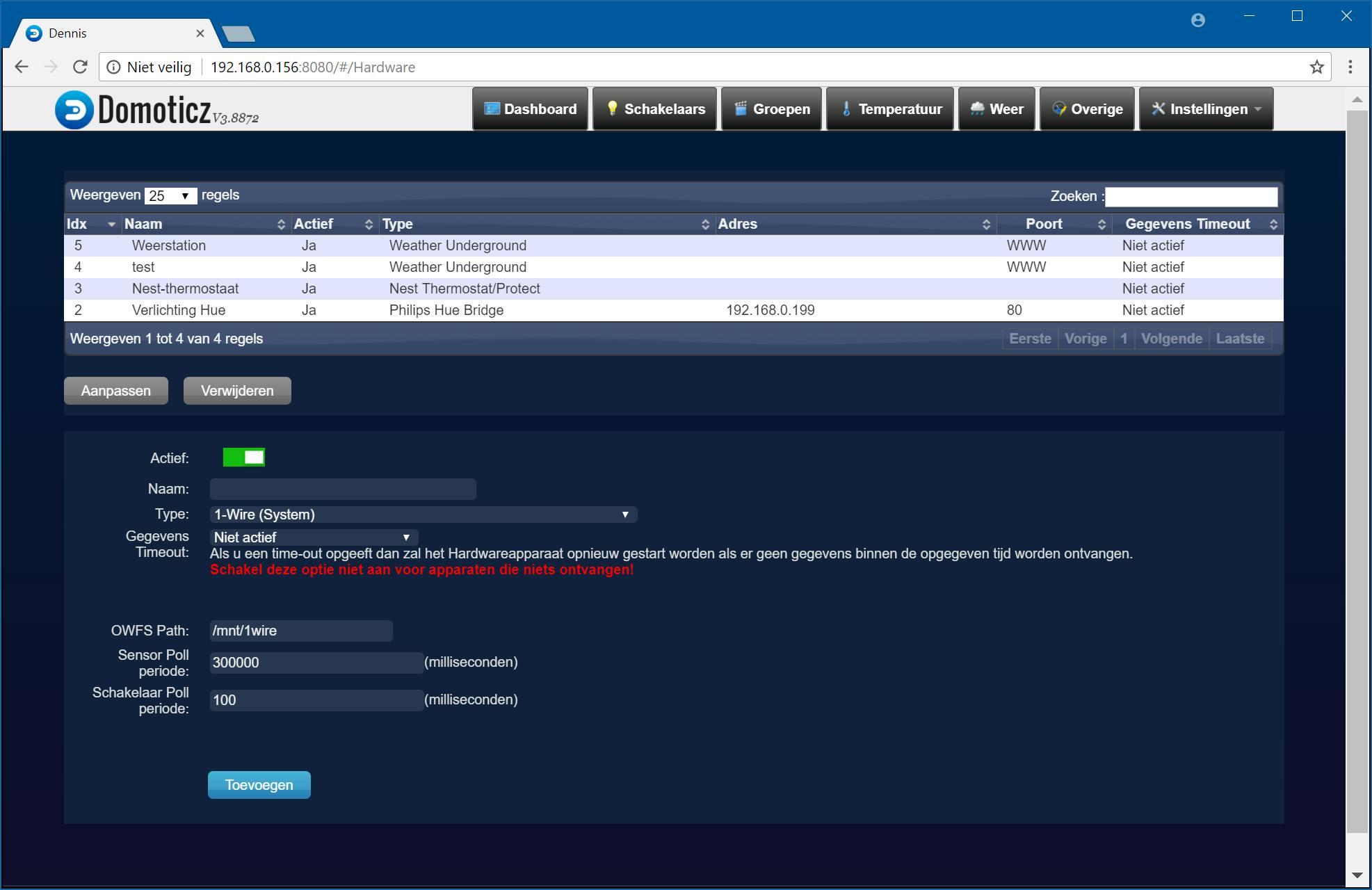Image resolution: width=1372 pixels, height=890 pixels.
Task: Open Chrome profile account icon
Action: (x=1197, y=20)
